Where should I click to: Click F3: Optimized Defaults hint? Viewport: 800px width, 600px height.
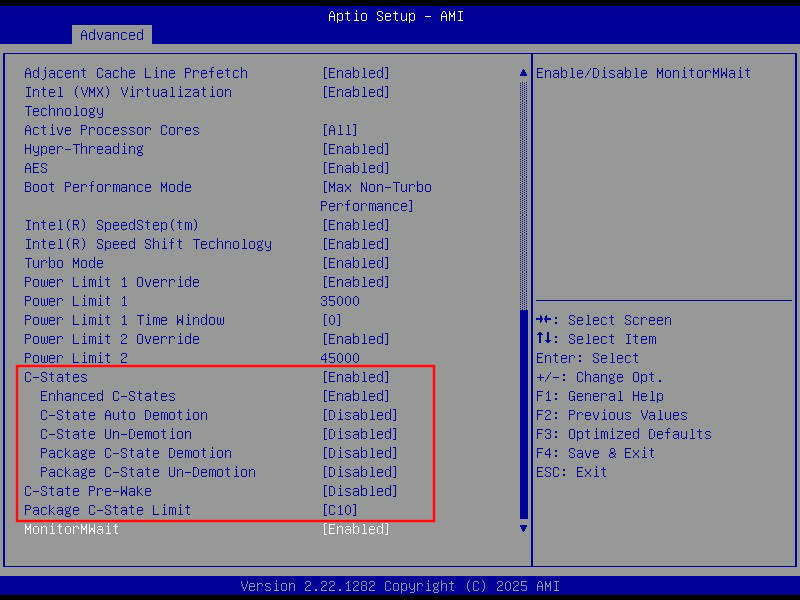[623, 434]
